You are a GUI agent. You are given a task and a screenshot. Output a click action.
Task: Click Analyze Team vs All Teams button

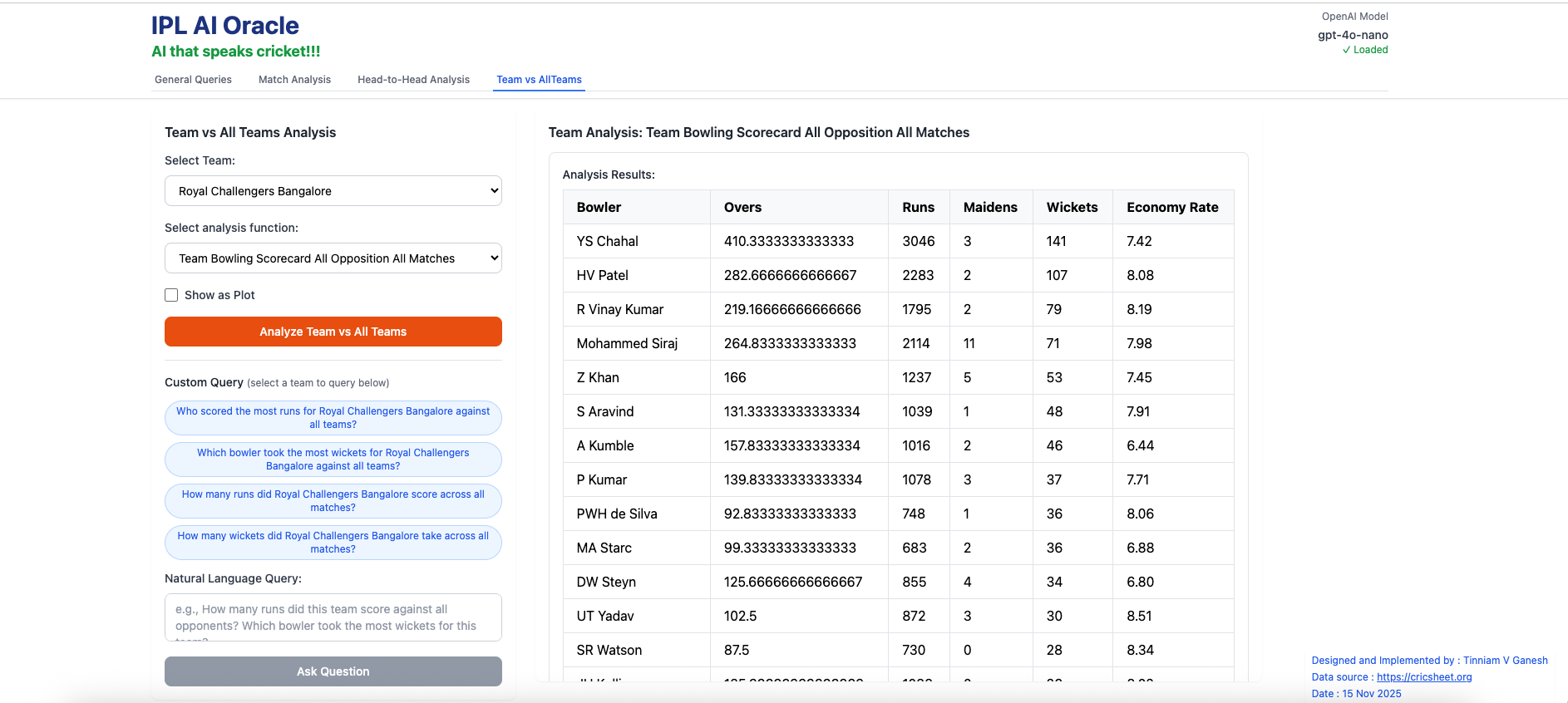[x=333, y=332]
